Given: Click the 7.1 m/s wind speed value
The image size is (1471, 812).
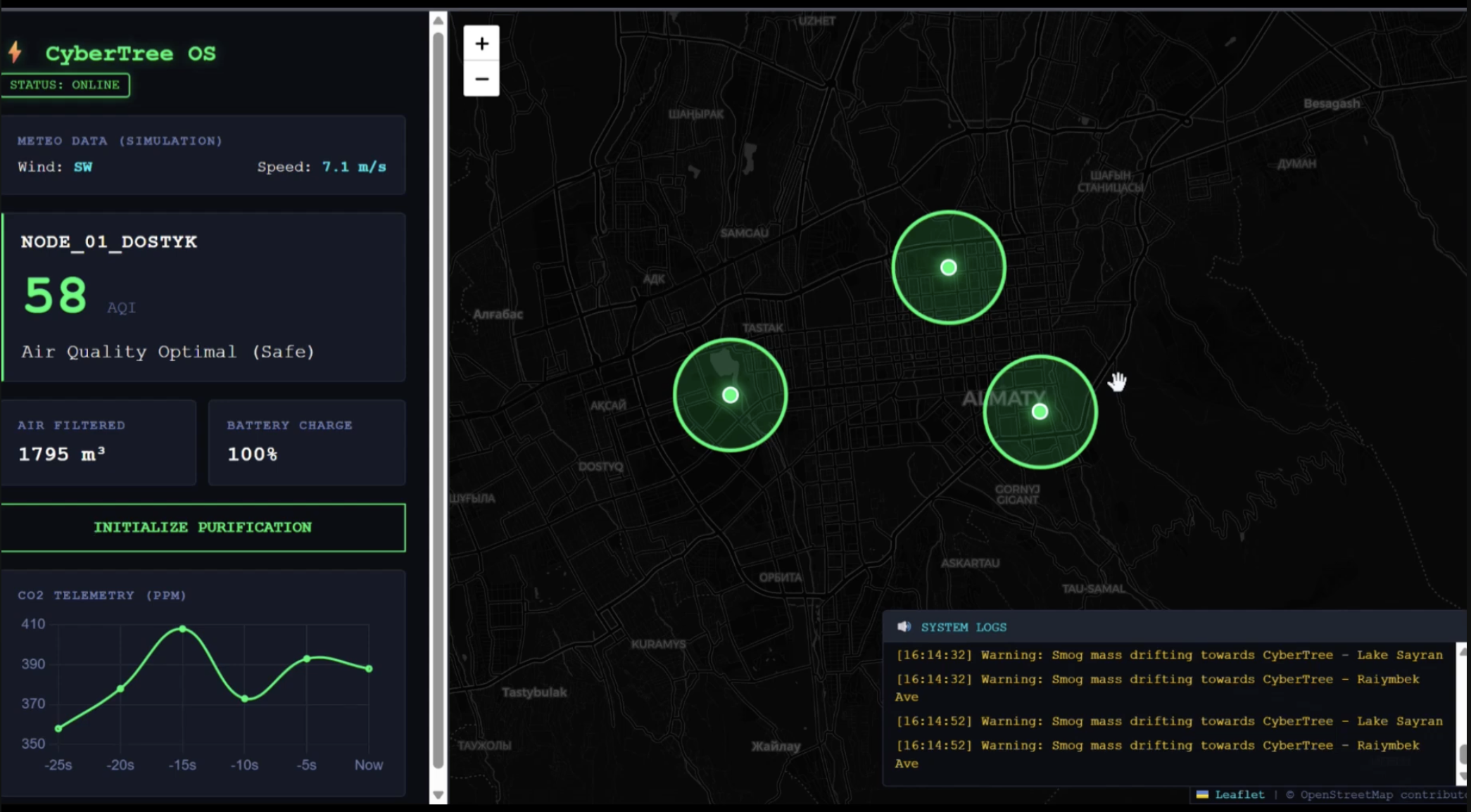Looking at the screenshot, I should [x=354, y=167].
